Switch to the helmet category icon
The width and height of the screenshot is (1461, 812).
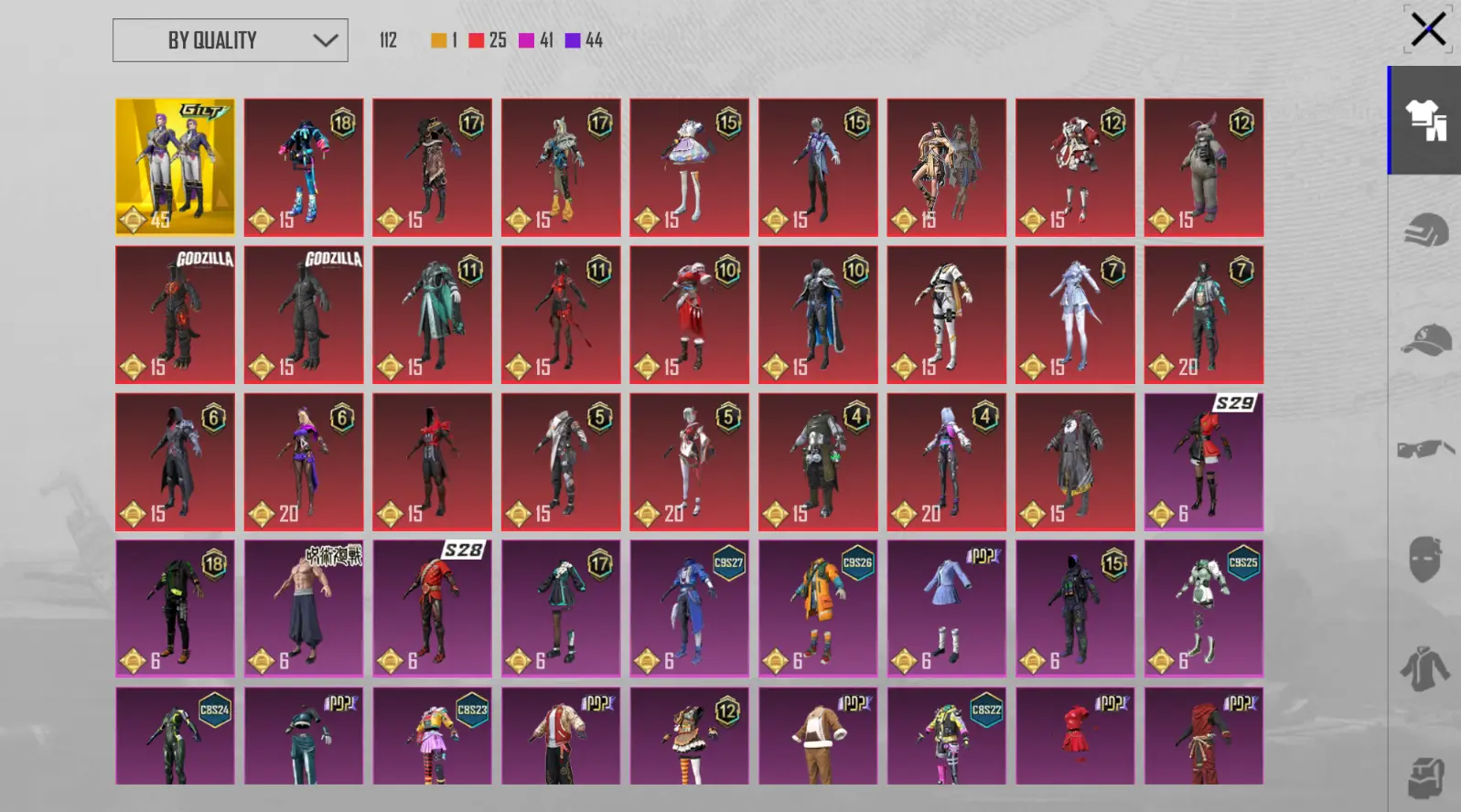[1425, 230]
